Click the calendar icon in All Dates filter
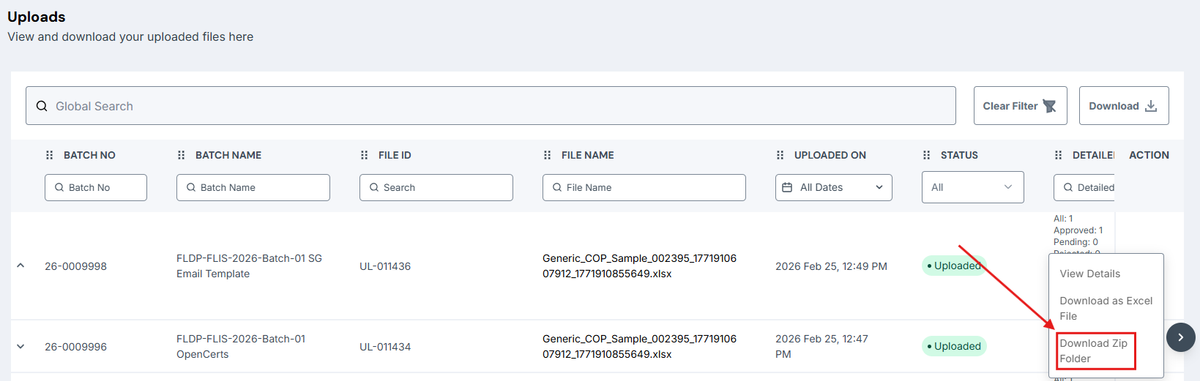Image resolution: width=1200 pixels, height=381 pixels. 787,187
